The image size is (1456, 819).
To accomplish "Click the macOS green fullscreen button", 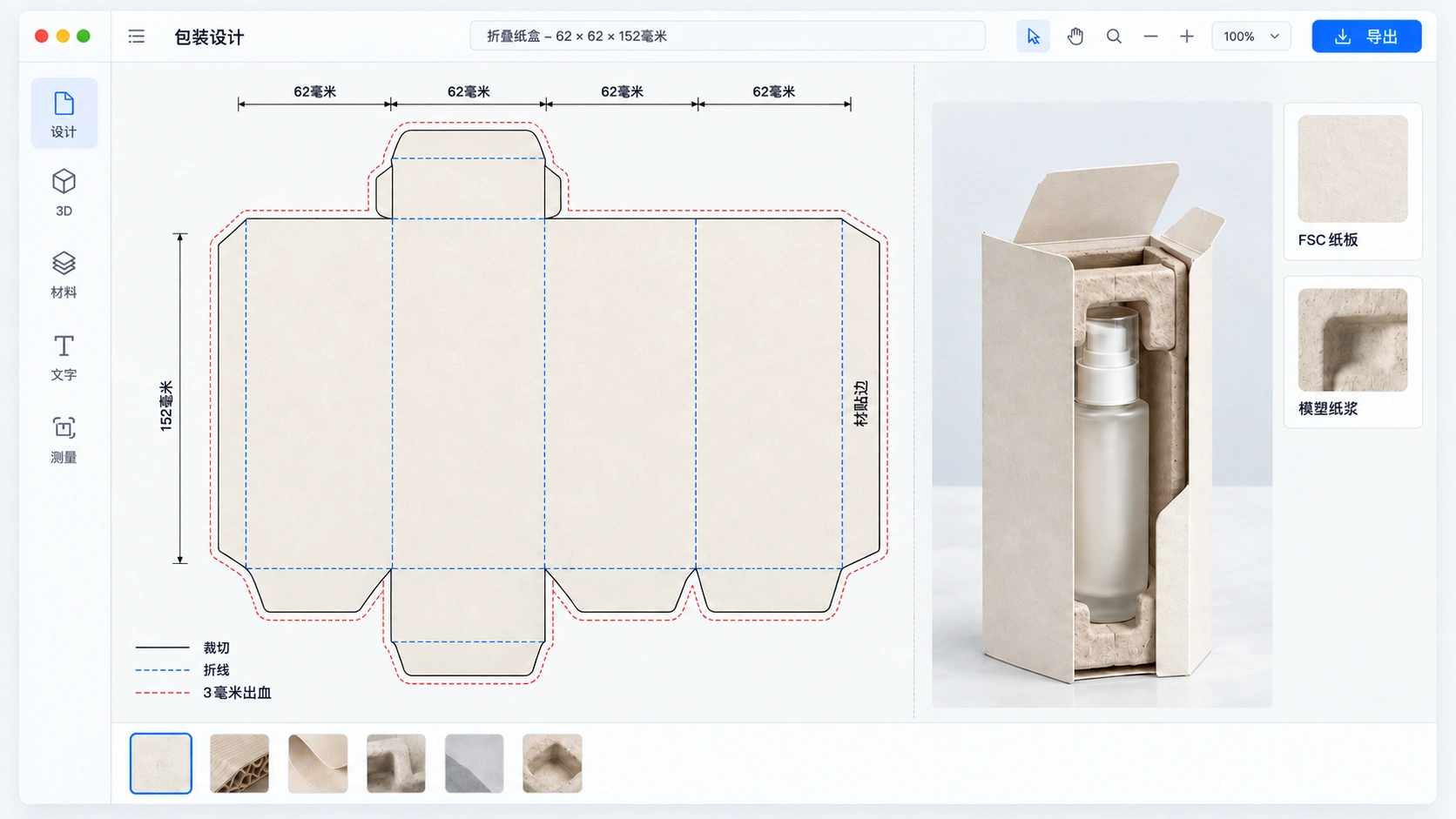I will click(84, 37).
